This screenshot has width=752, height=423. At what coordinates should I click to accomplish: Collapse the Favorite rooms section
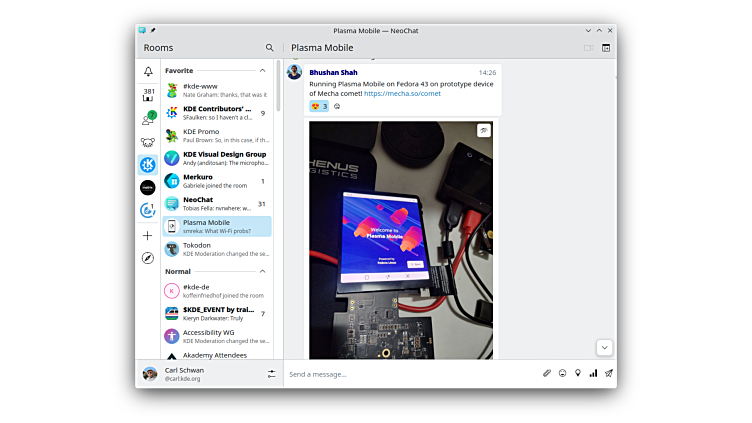coord(263,71)
